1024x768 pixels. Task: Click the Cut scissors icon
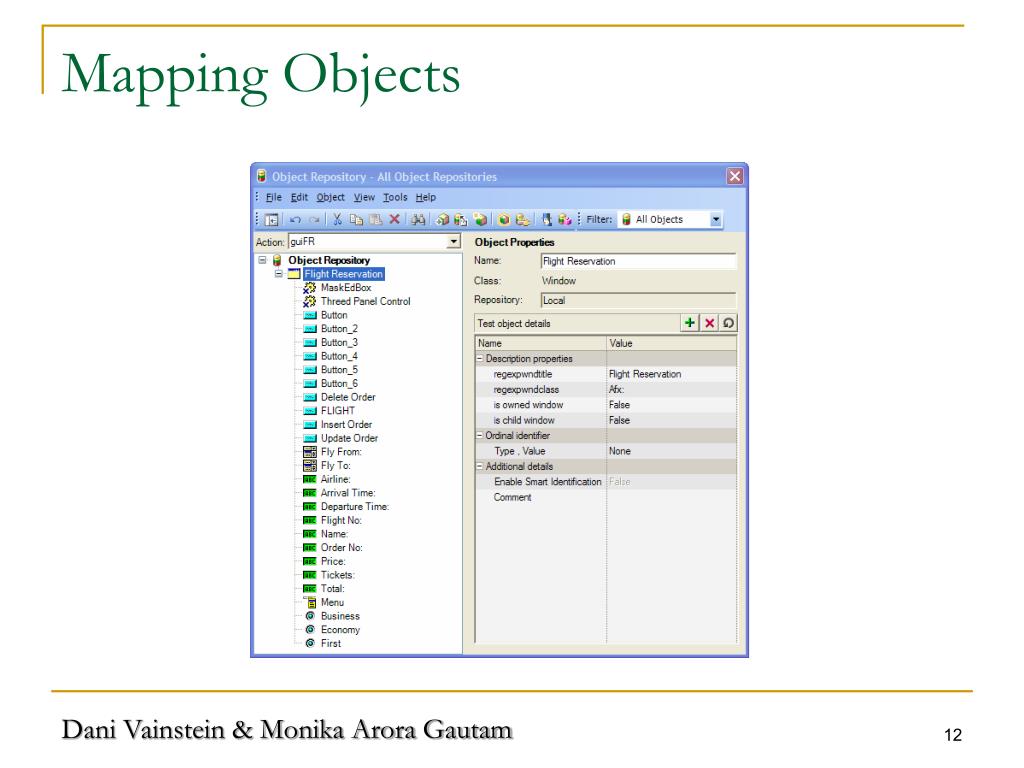pos(338,220)
